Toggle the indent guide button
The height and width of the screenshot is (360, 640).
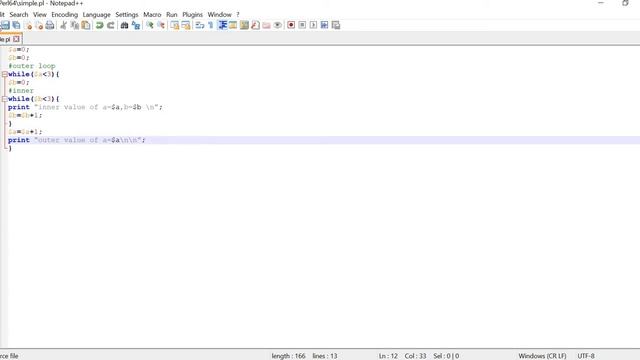pos(222,25)
